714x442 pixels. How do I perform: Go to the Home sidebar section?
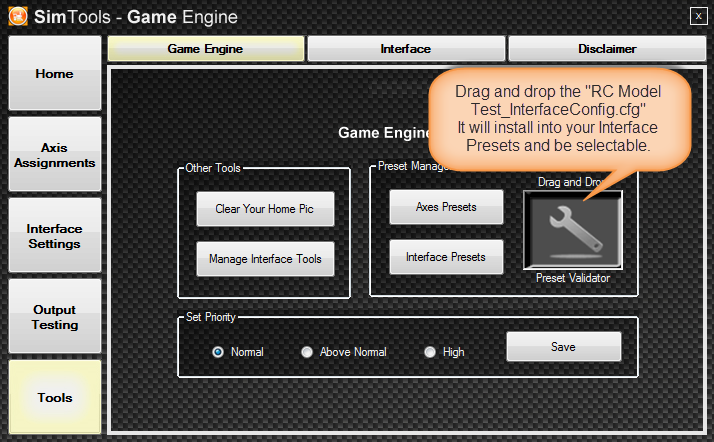click(55, 73)
